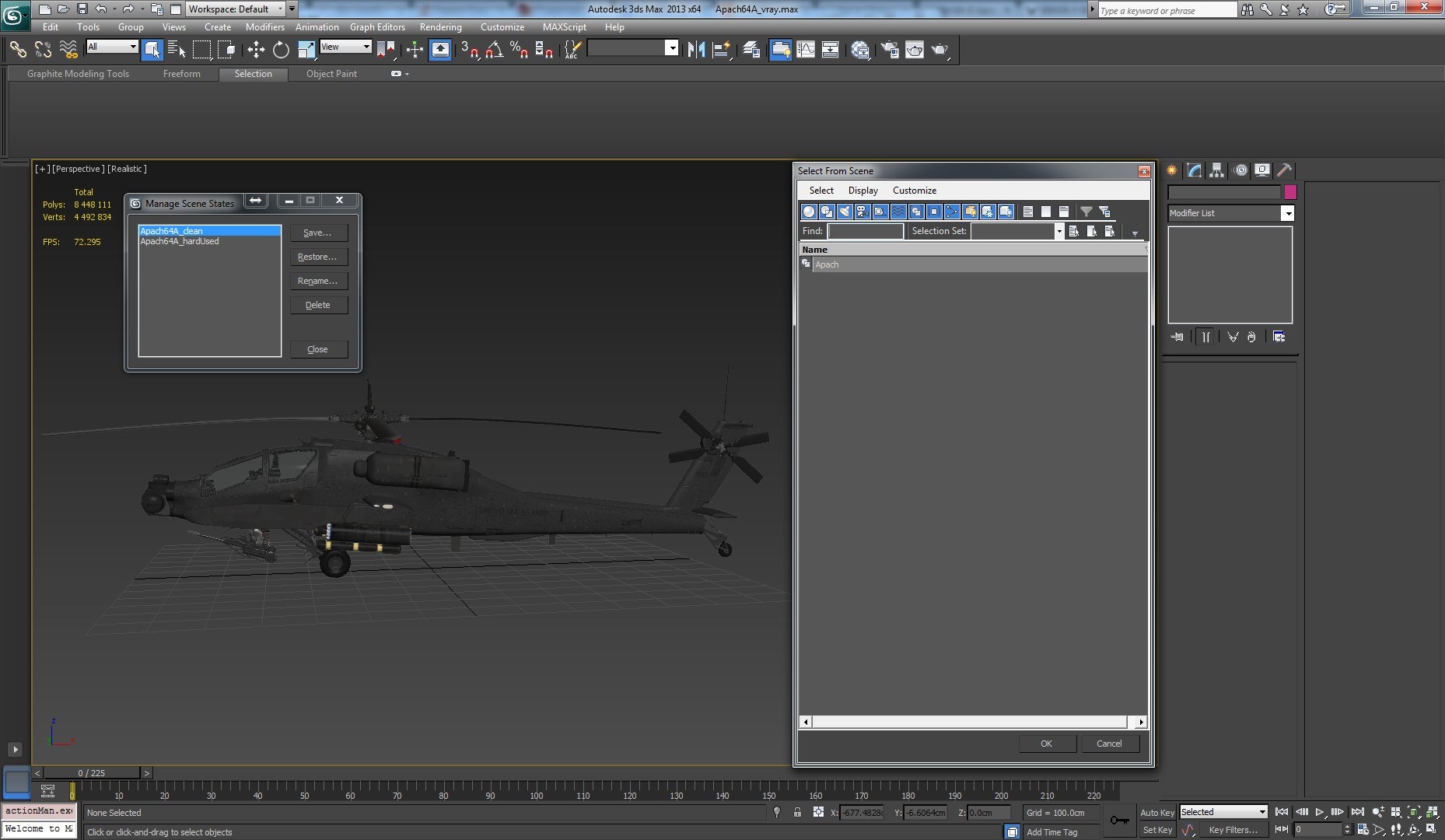Click the Mirror tool icon
The height and width of the screenshot is (840, 1445).
(x=696, y=50)
